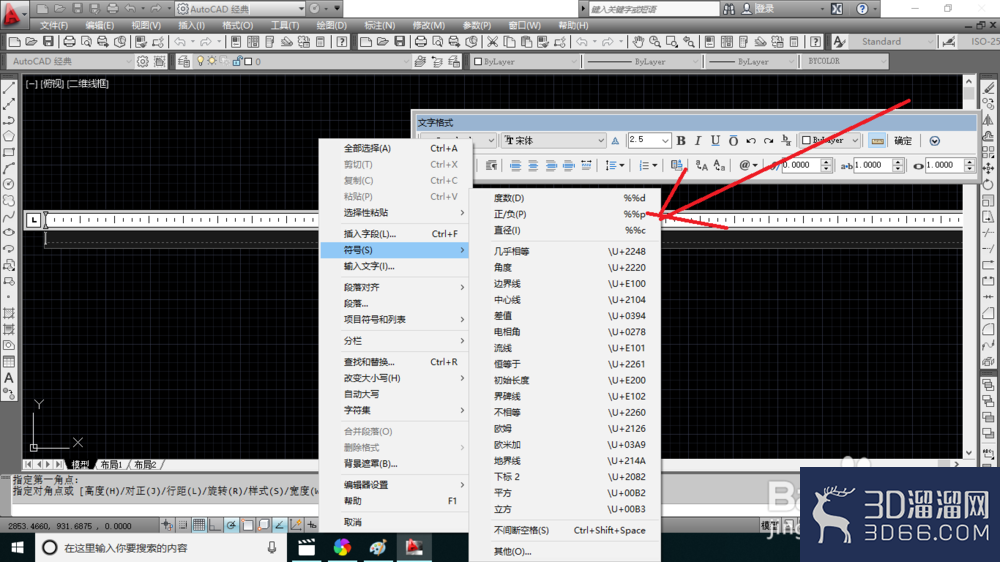Toggle Bold in the text formatting toolbar
Viewport: 1000px width, 562px height.
pos(681,141)
